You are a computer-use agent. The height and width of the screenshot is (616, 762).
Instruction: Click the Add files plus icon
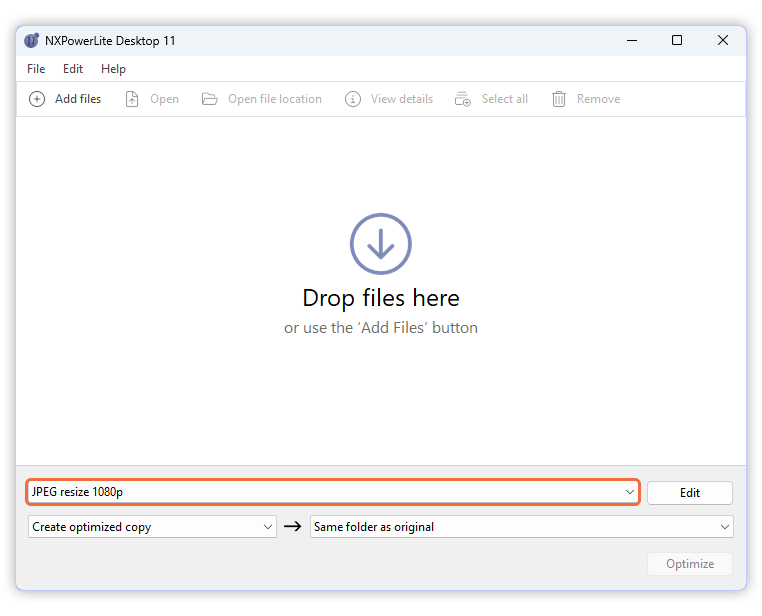tap(37, 99)
